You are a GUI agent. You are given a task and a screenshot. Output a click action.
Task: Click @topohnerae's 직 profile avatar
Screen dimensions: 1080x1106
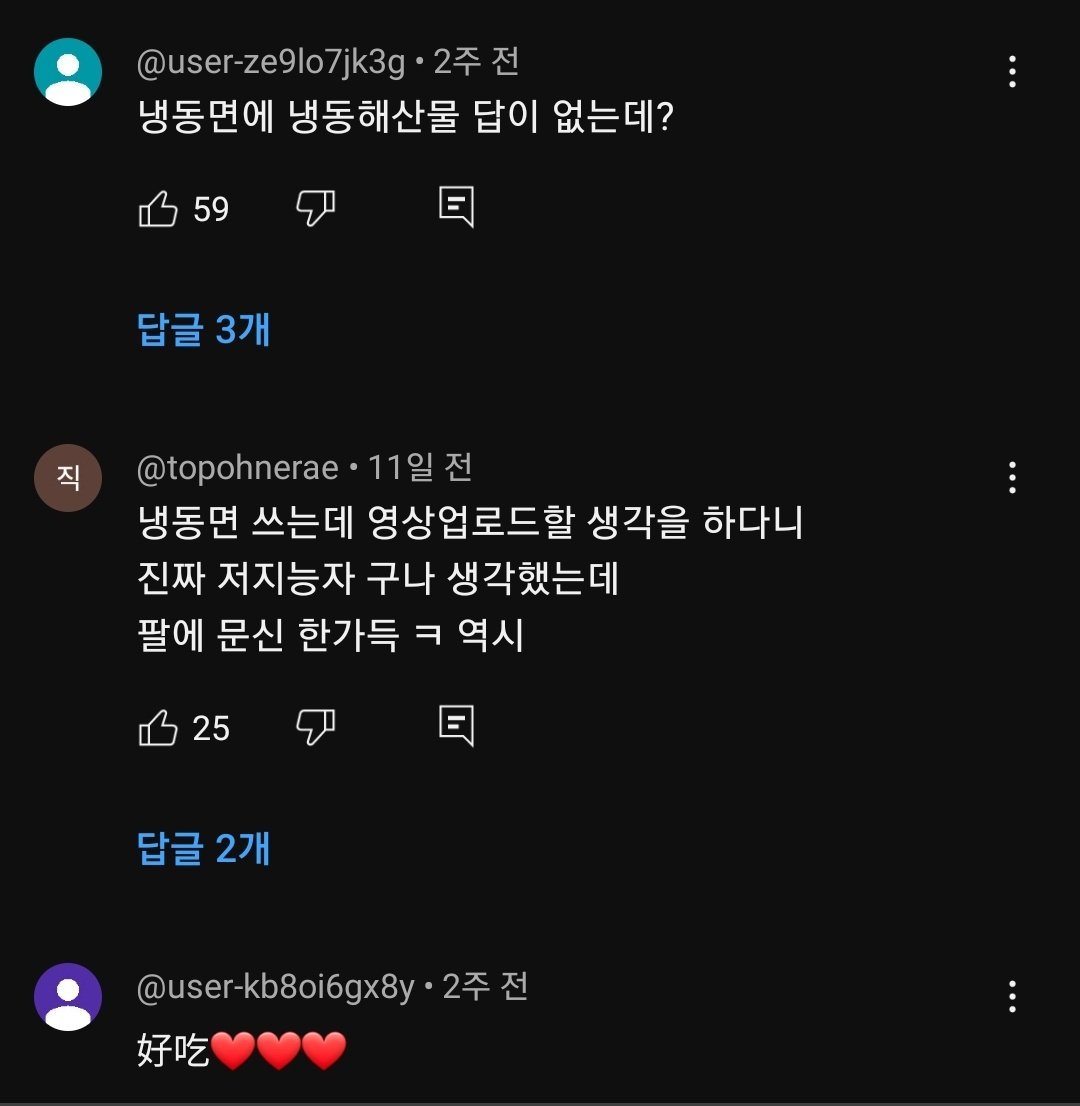click(67, 477)
